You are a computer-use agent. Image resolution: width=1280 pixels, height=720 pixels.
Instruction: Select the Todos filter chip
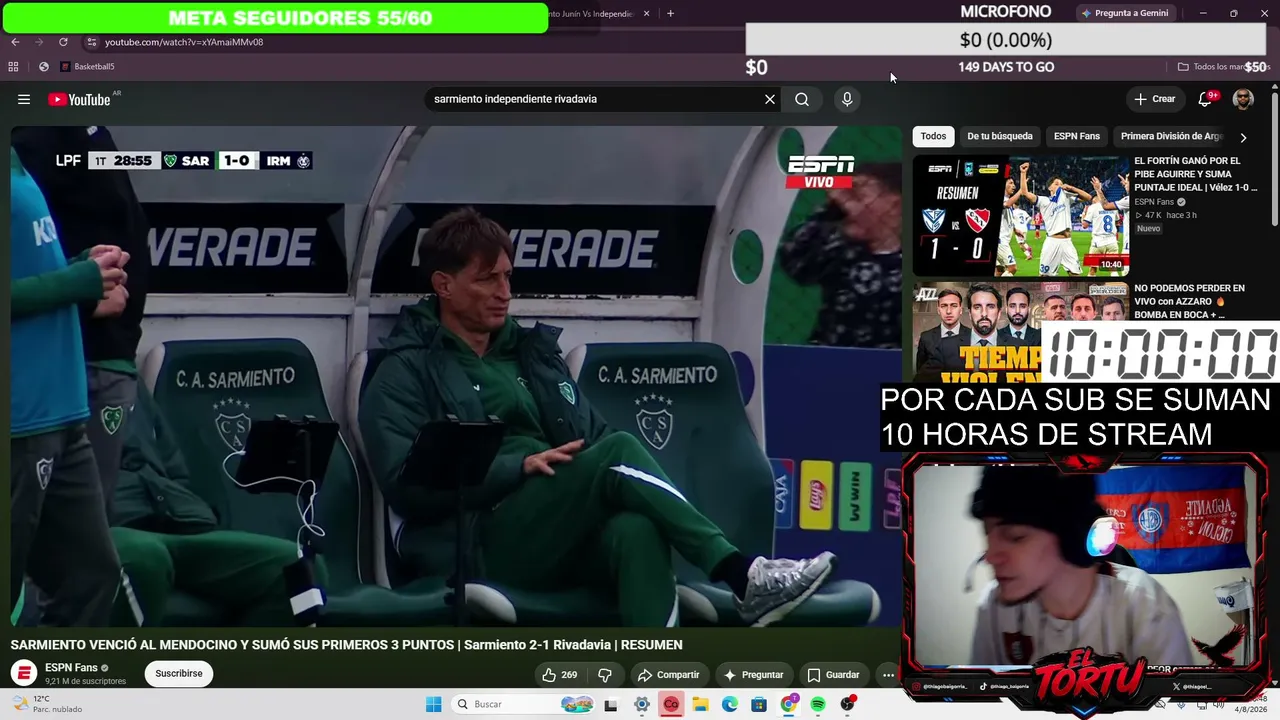pyautogui.click(x=933, y=136)
